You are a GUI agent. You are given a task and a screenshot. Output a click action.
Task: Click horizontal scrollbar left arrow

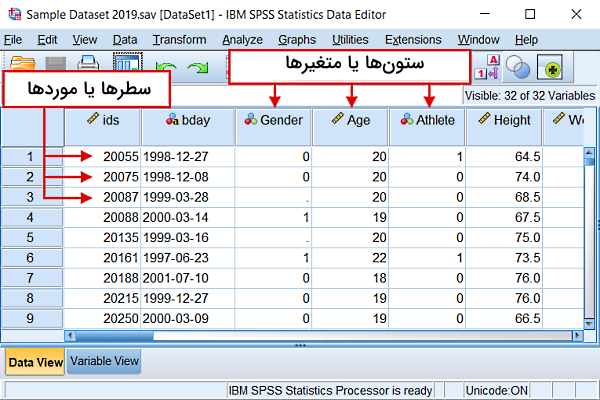pos(70,336)
